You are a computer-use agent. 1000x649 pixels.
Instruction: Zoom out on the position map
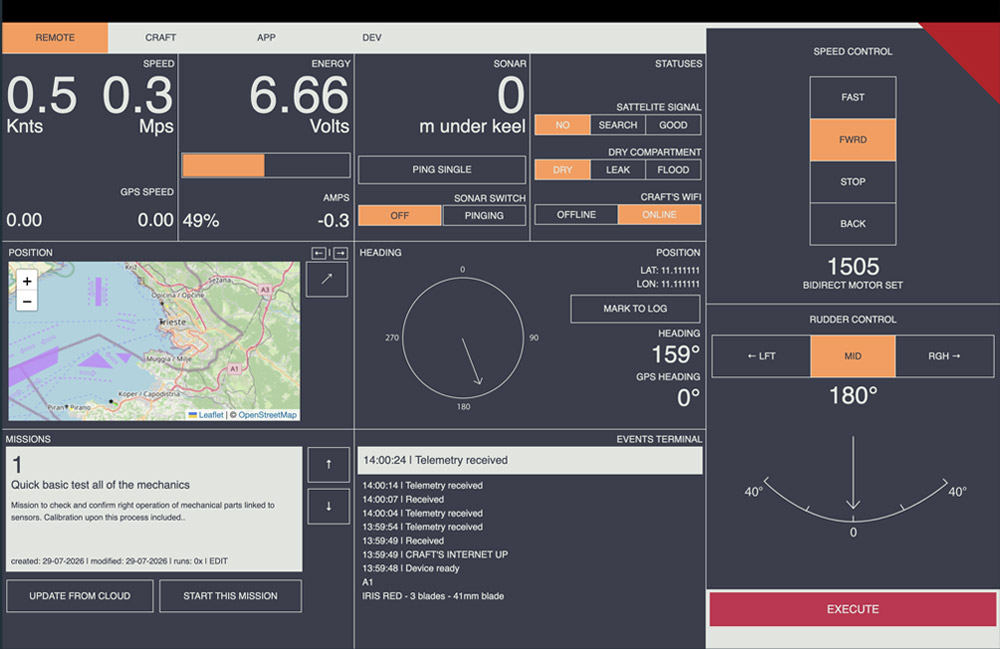point(27,301)
